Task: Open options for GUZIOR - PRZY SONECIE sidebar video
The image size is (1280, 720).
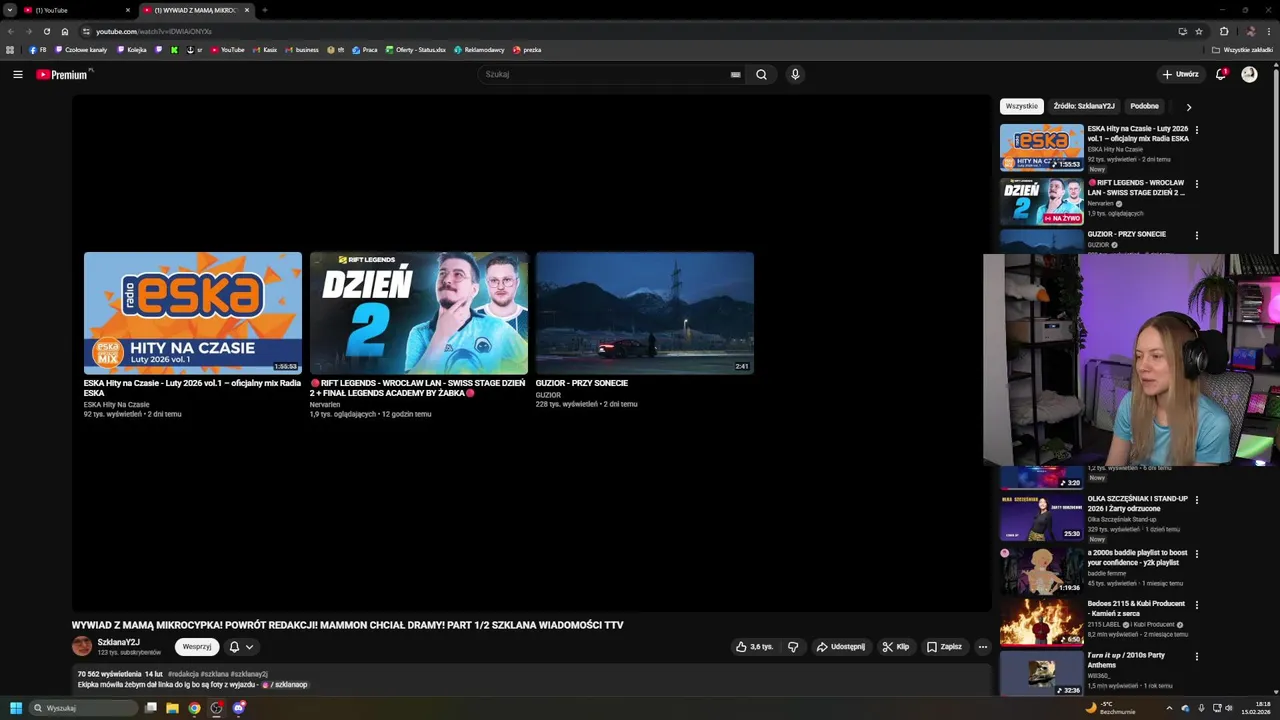Action: [x=1196, y=235]
